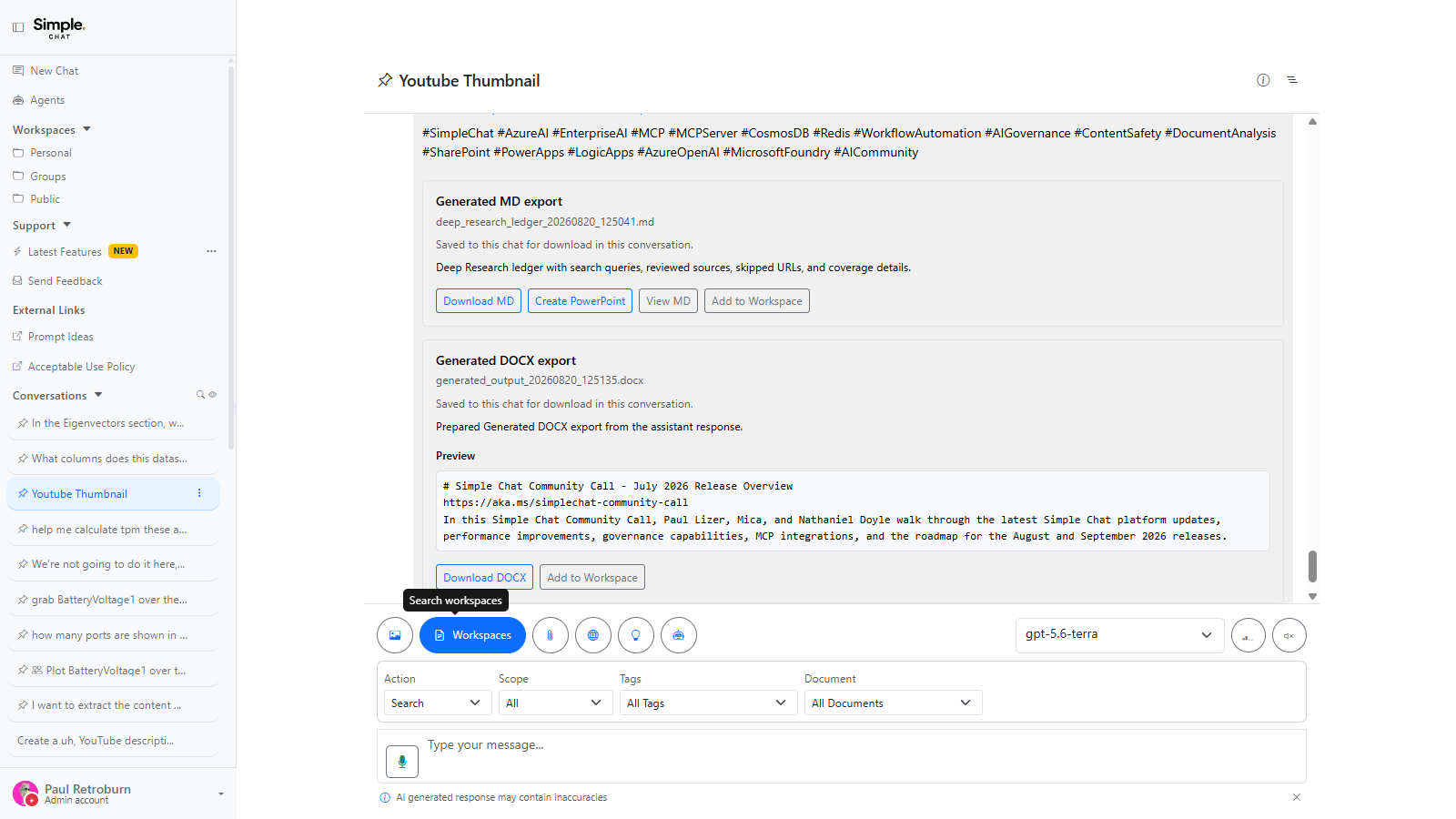Click pin icon on 'how many ports' conversation

(23, 635)
